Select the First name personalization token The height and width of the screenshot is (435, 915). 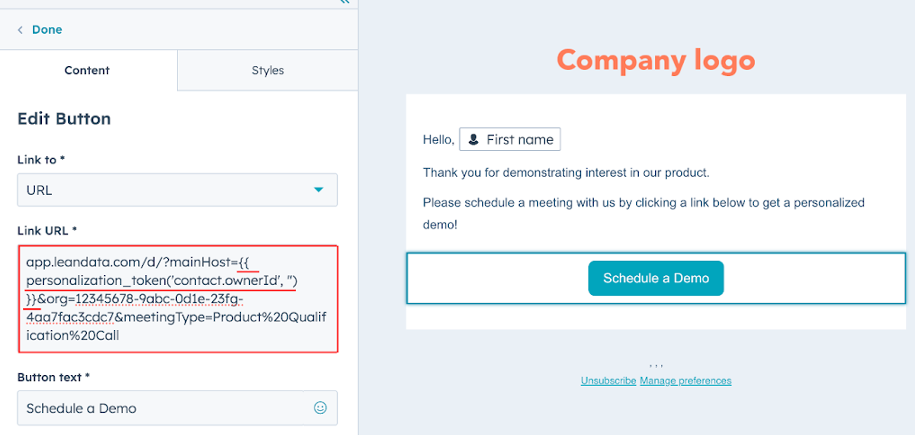(x=510, y=140)
